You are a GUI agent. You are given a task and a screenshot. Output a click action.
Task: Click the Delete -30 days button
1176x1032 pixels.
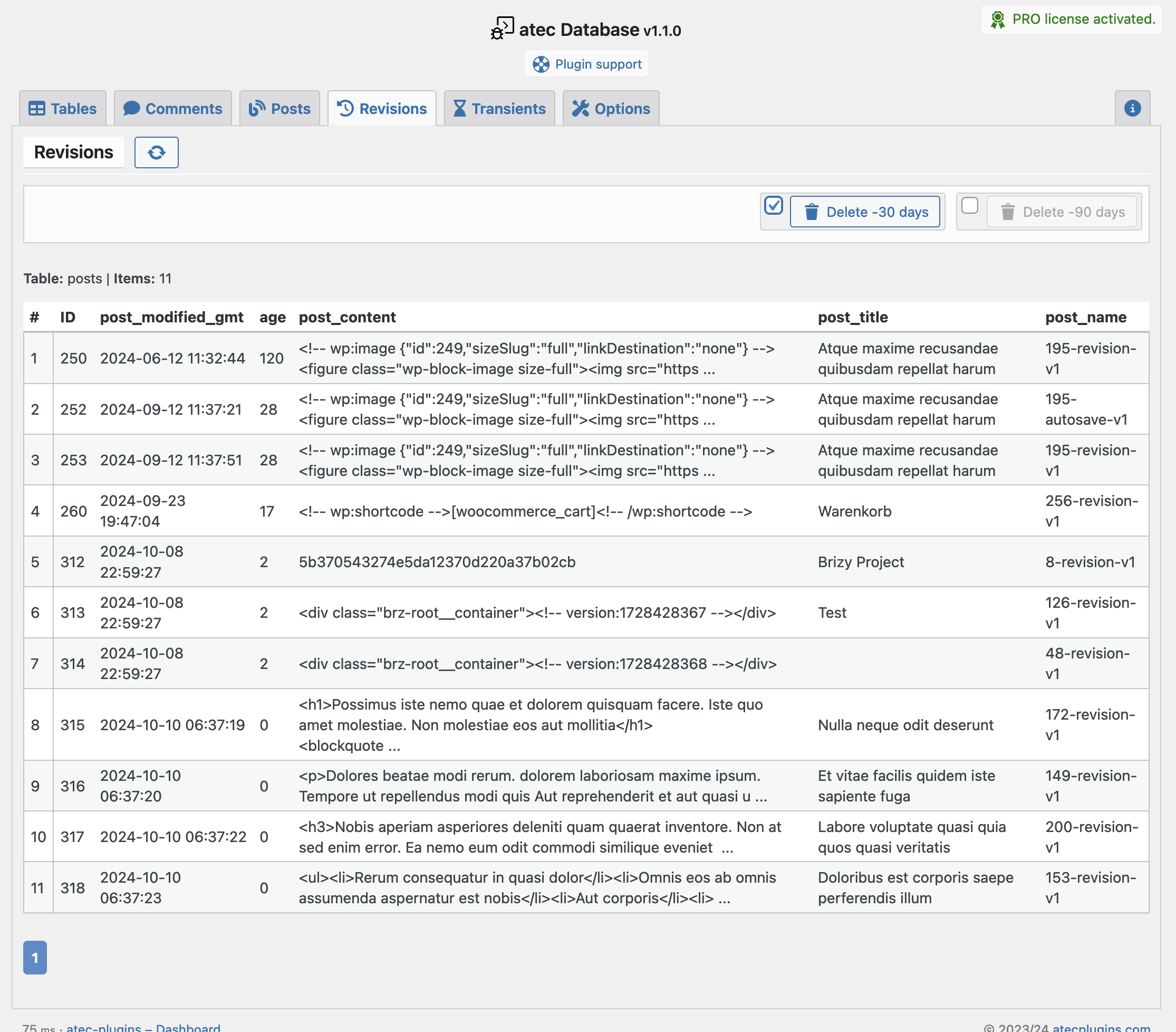(865, 212)
